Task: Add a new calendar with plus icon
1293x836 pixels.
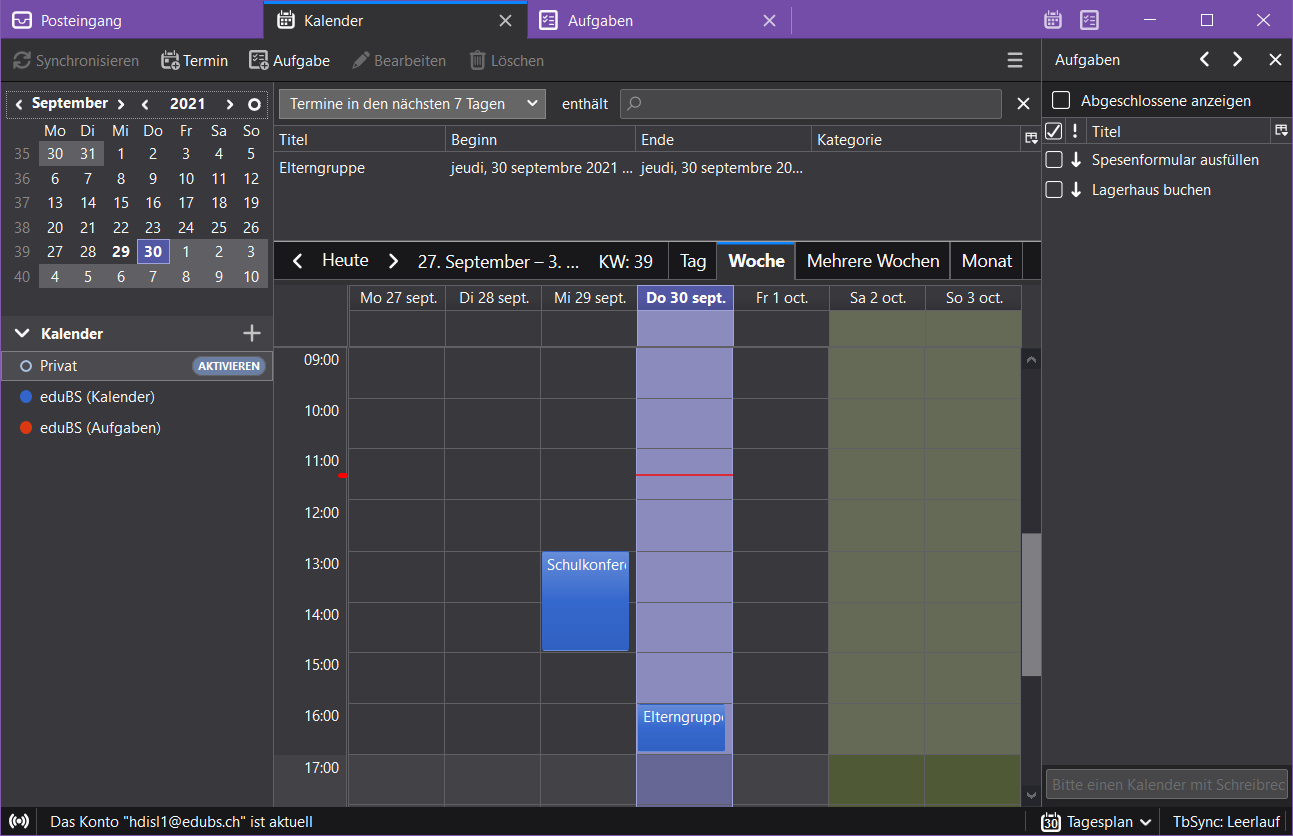Action: pos(252,334)
